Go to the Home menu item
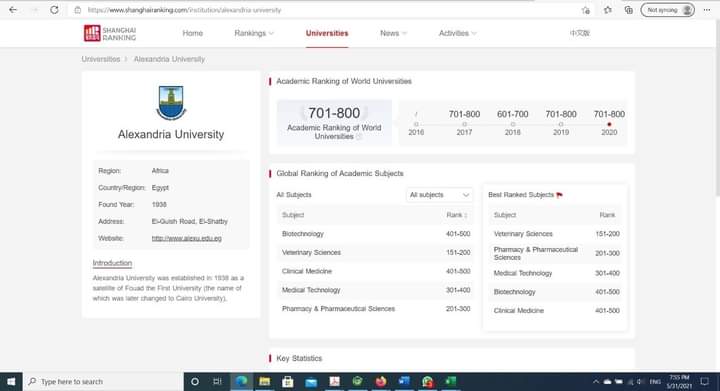Screen dimensions: 720x391 pyautogui.click(x=192, y=33)
